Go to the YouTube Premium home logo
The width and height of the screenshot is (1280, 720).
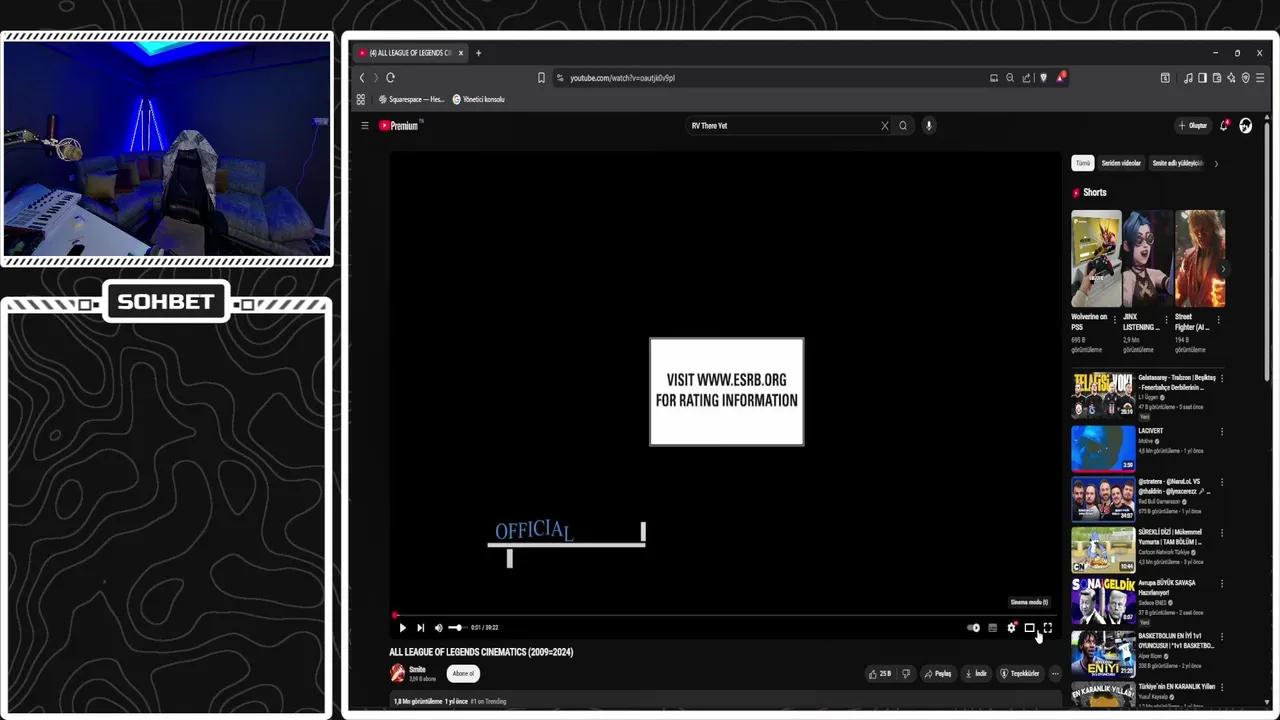(401, 126)
